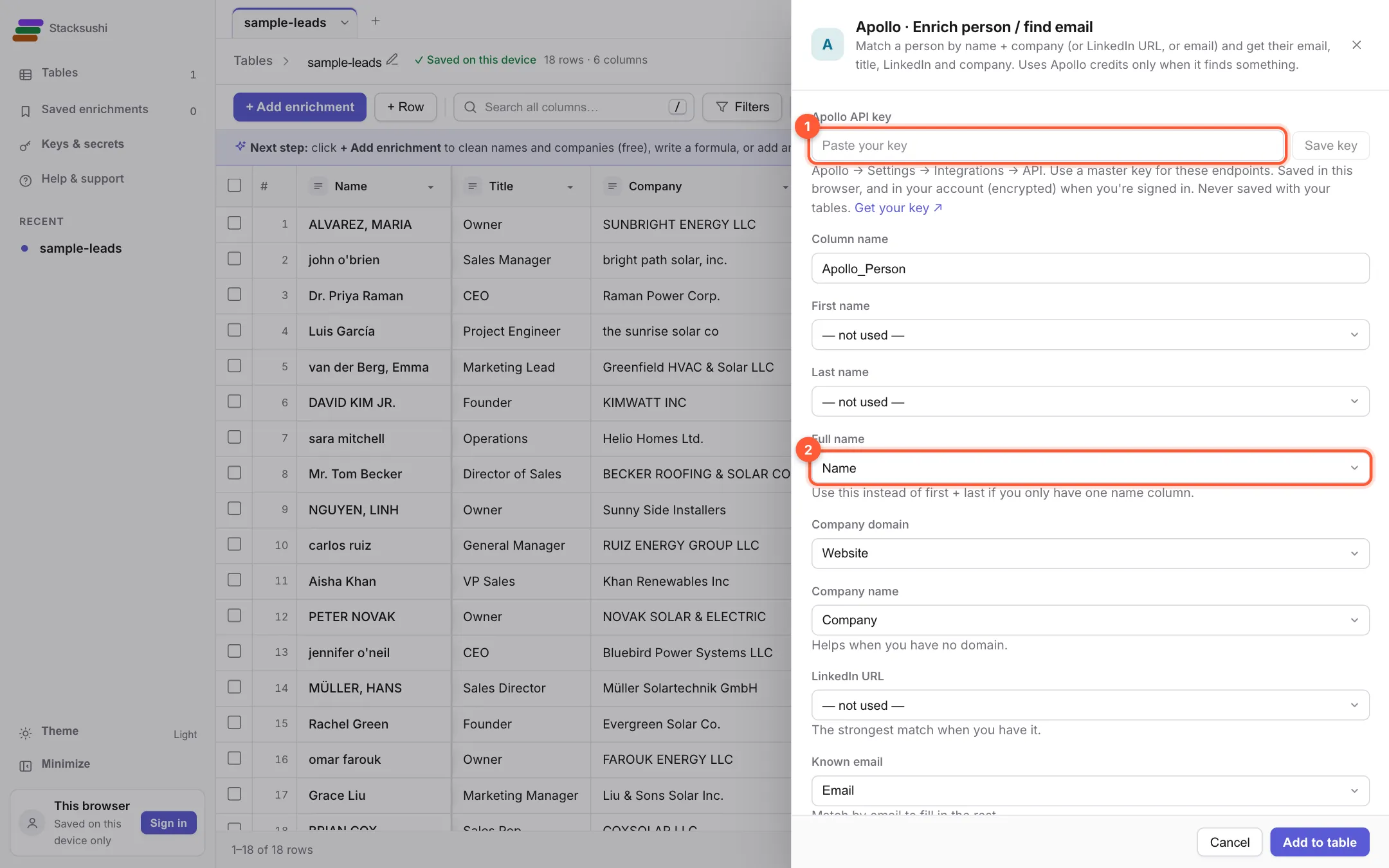The height and width of the screenshot is (868, 1389).
Task: Click the pencil icon to rename sample-leads
Action: coord(392,60)
